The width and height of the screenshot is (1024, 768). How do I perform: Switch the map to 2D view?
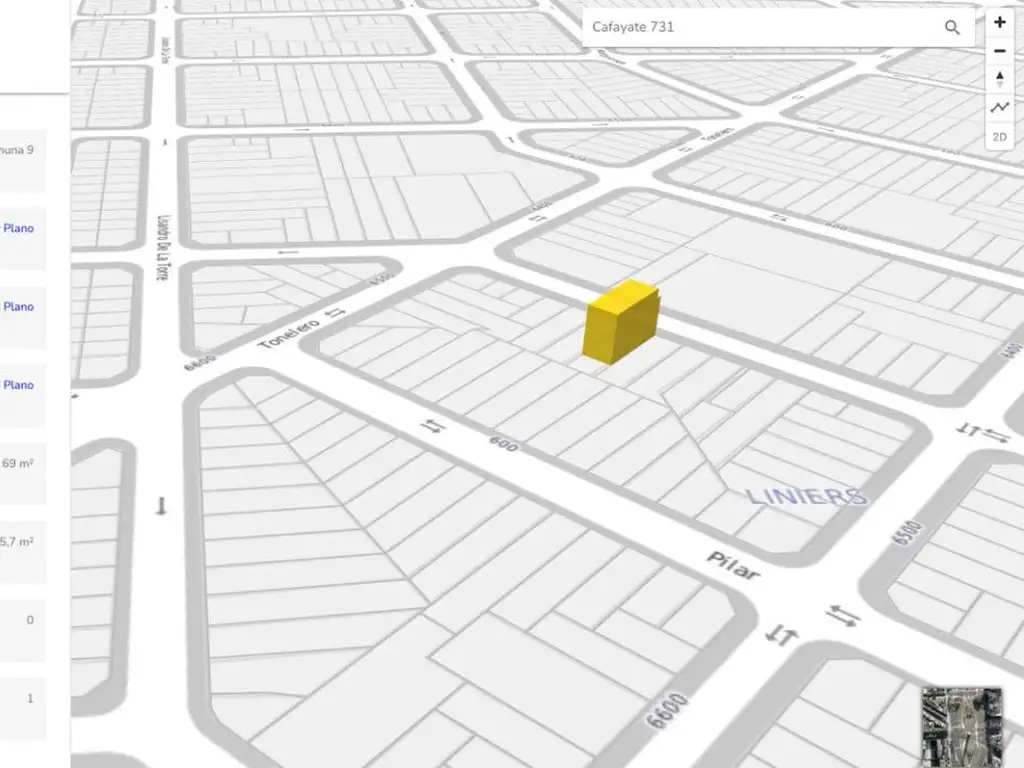999,137
